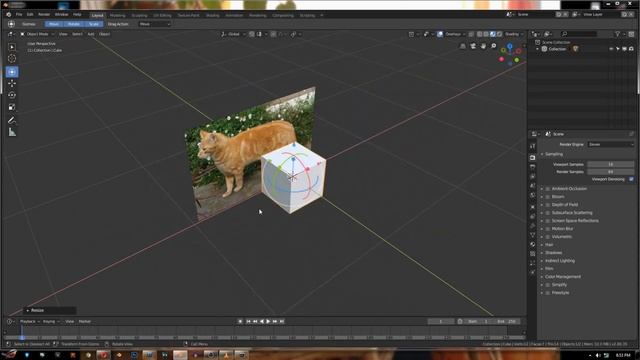This screenshot has width=640, height=360.
Task: Select the Annotate pencil tool
Action: 12,120
